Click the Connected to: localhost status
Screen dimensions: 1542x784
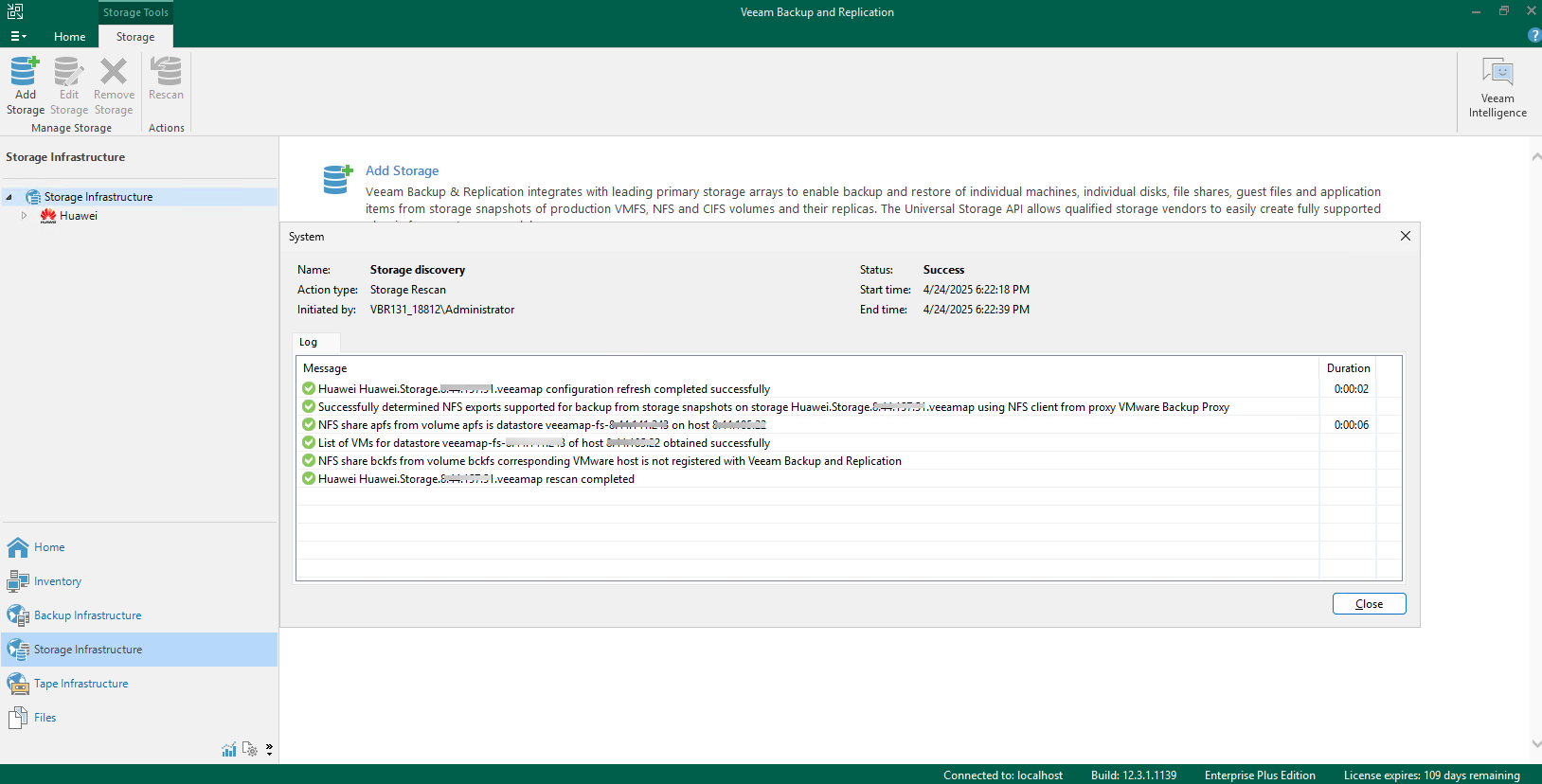[1003, 775]
